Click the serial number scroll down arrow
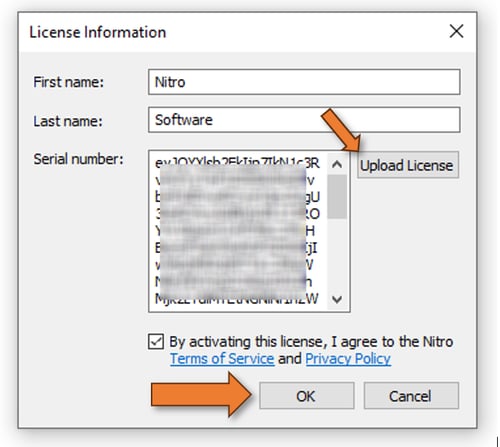Screen dimensions: 500x447 tap(337, 299)
